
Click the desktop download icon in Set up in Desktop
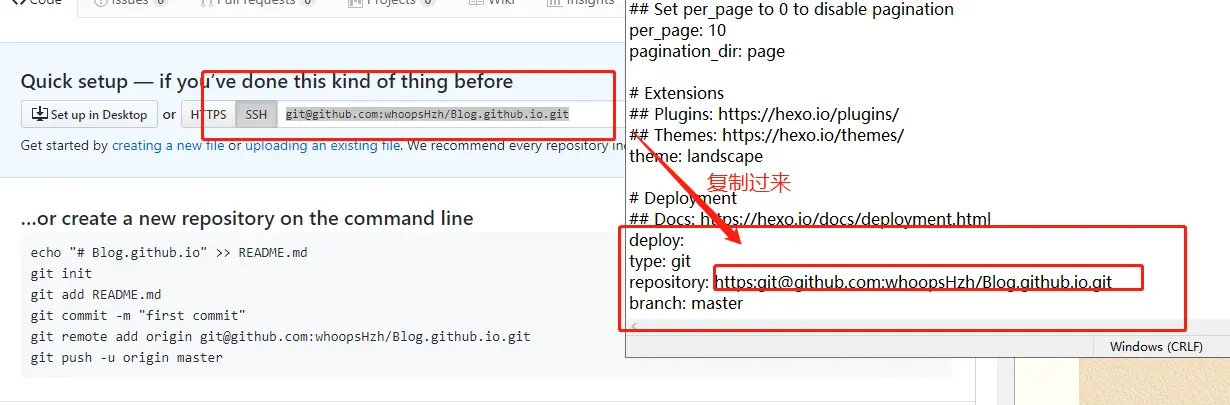click(x=40, y=114)
